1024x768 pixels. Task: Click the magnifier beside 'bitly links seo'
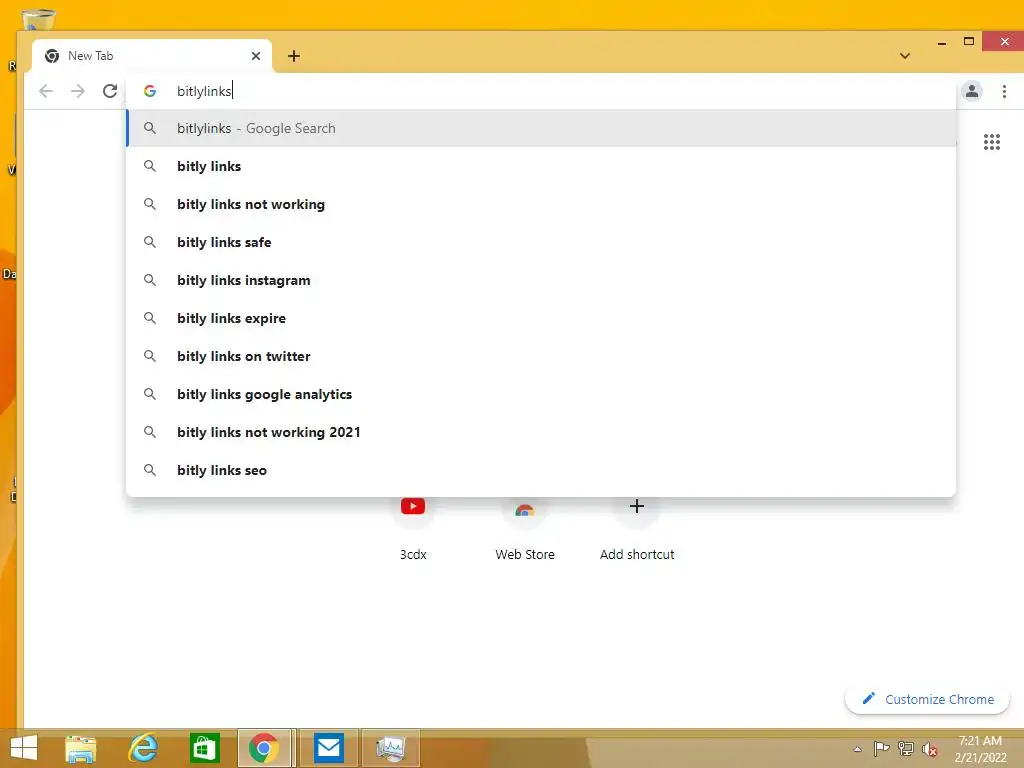point(150,470)
